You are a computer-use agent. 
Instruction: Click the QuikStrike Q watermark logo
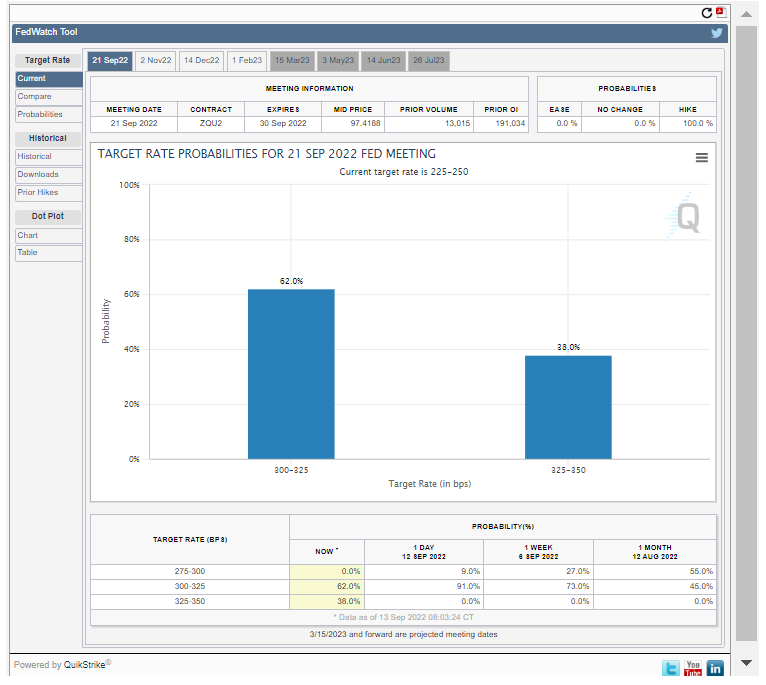point(686,217)
